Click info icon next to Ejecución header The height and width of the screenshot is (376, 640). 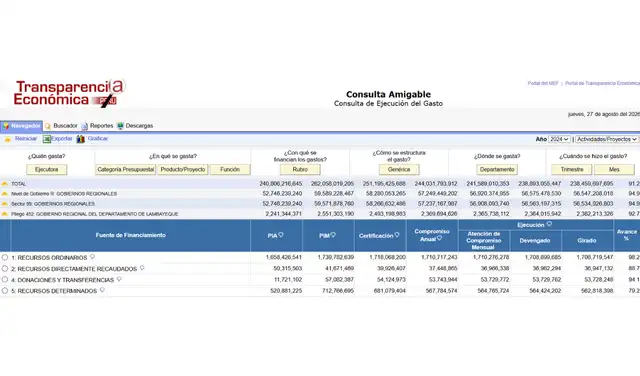(x=549, y=224)
